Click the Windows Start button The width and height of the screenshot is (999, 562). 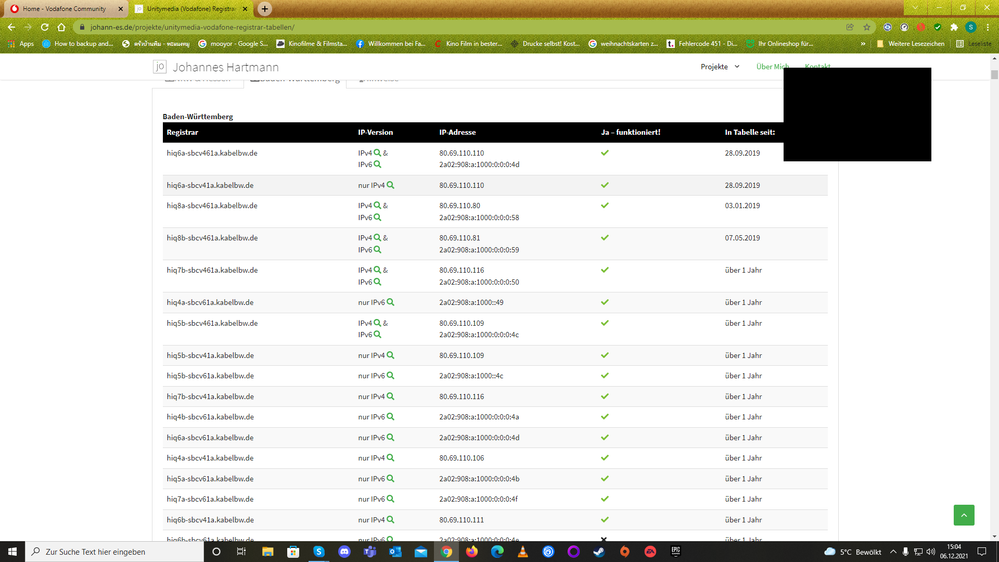(12, 552)
